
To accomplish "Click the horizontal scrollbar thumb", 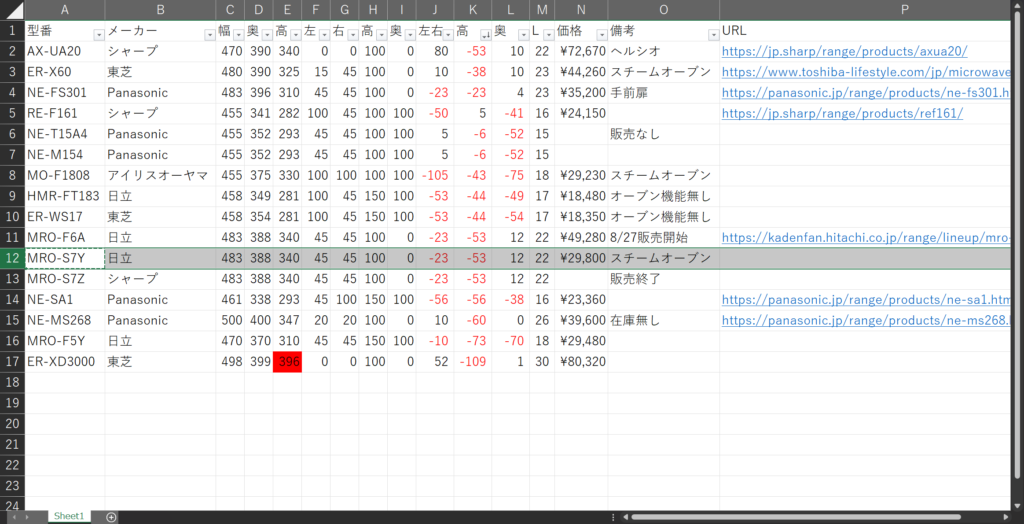I will [x=797, y=517].
